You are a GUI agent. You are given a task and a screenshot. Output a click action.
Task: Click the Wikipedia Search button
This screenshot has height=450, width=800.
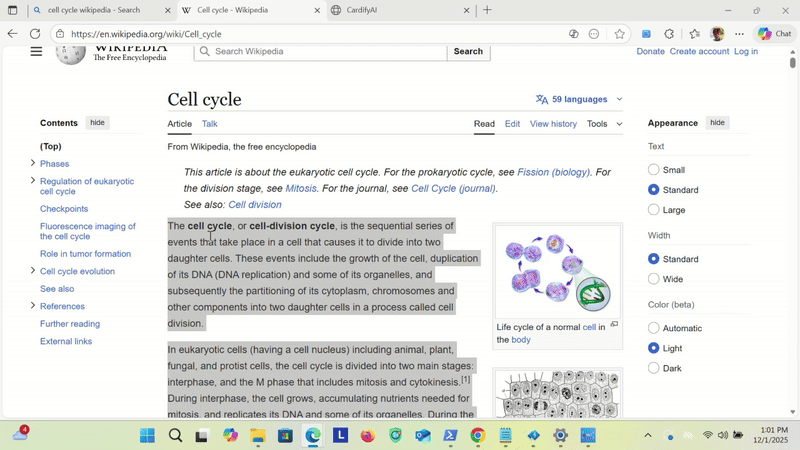[468, 51]
